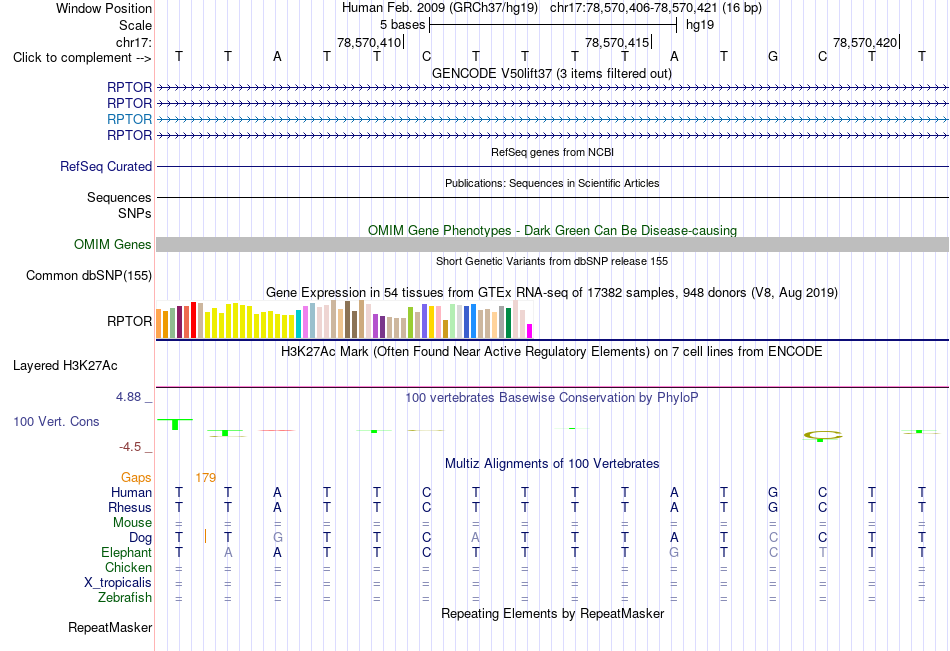Open the Publications: Sequences in Scientific Articles title
Image resolution: width=950 pixels, height=651 pixels.
(552, 183)
